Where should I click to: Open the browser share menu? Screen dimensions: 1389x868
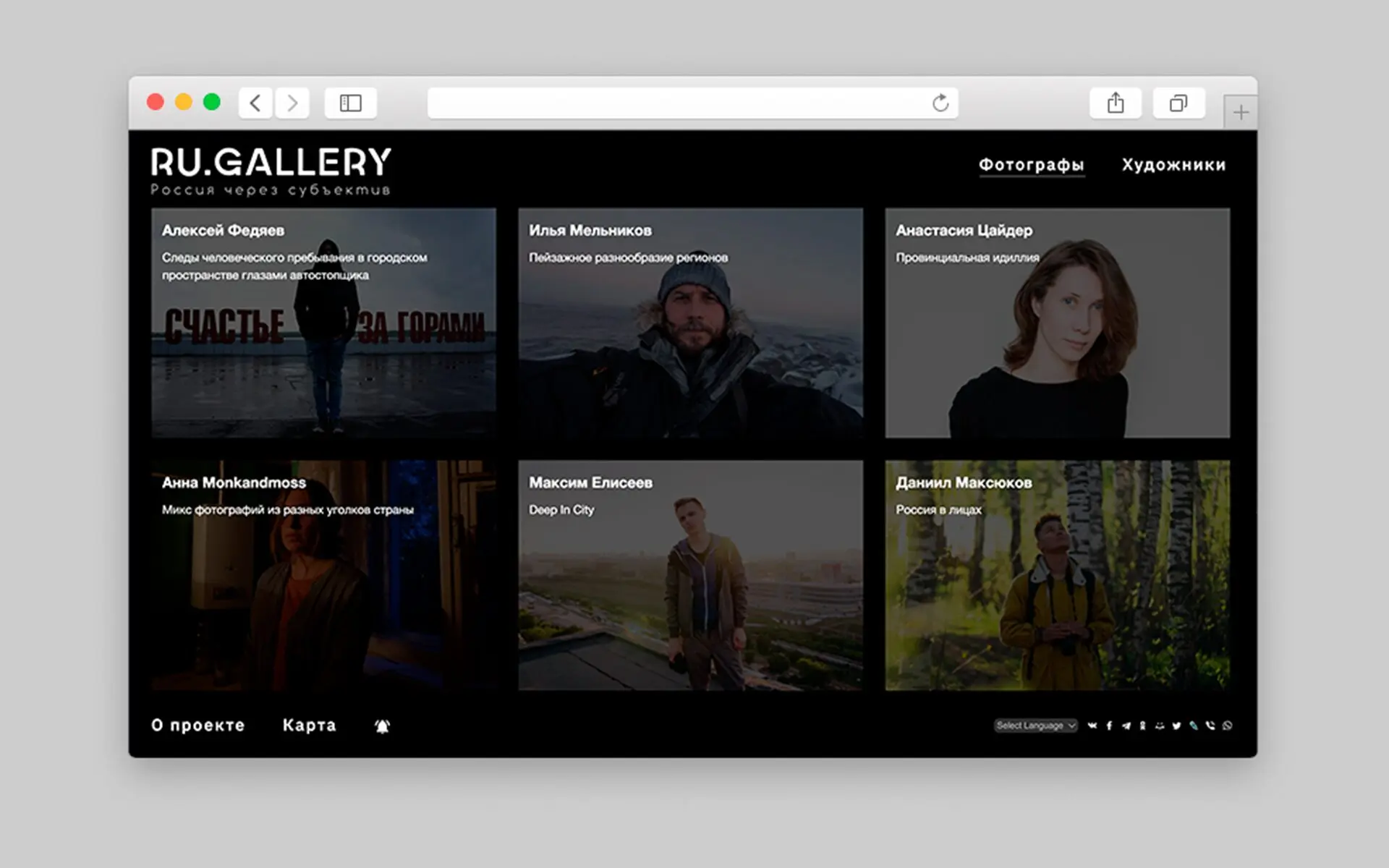point(1115,103)
